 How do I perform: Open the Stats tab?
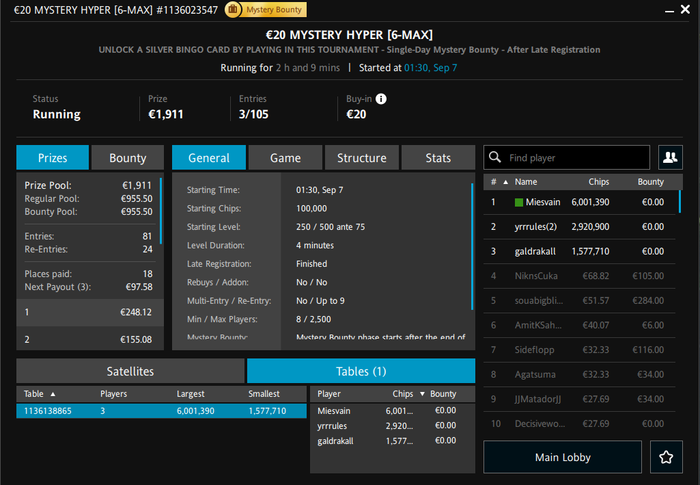coord(438,158)
